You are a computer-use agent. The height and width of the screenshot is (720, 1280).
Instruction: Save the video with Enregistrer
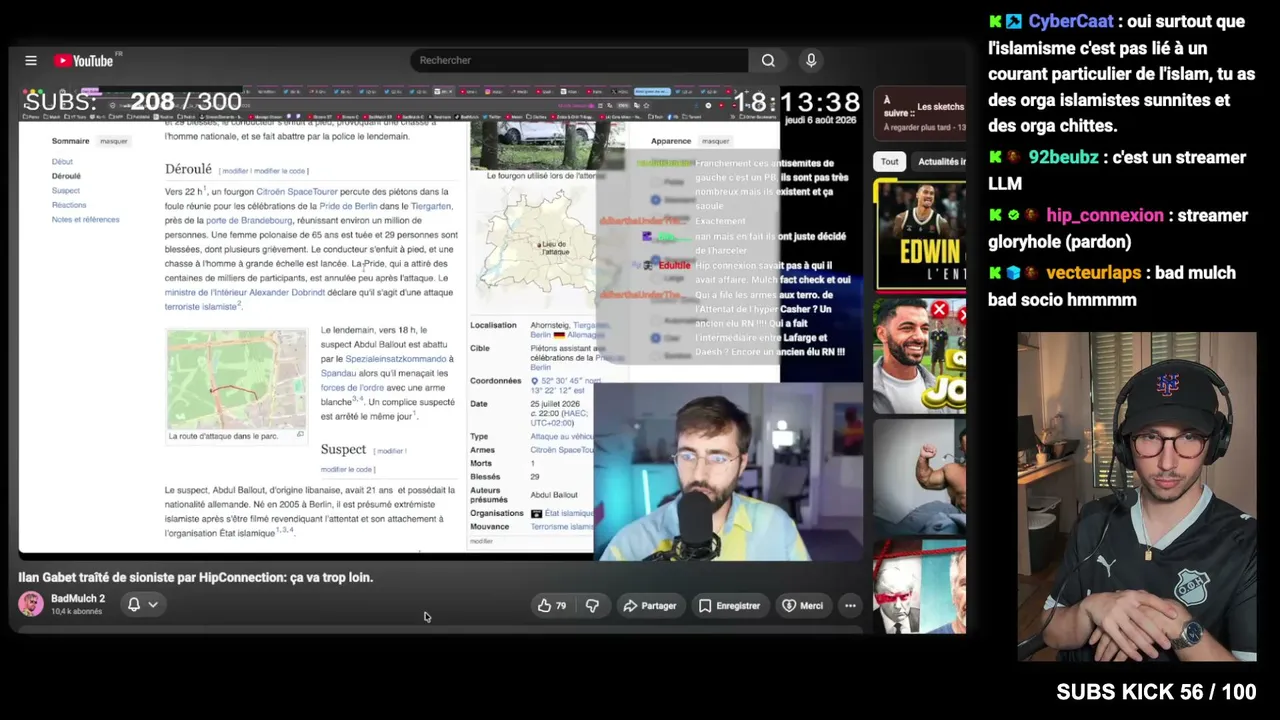[x=729, y=605]
